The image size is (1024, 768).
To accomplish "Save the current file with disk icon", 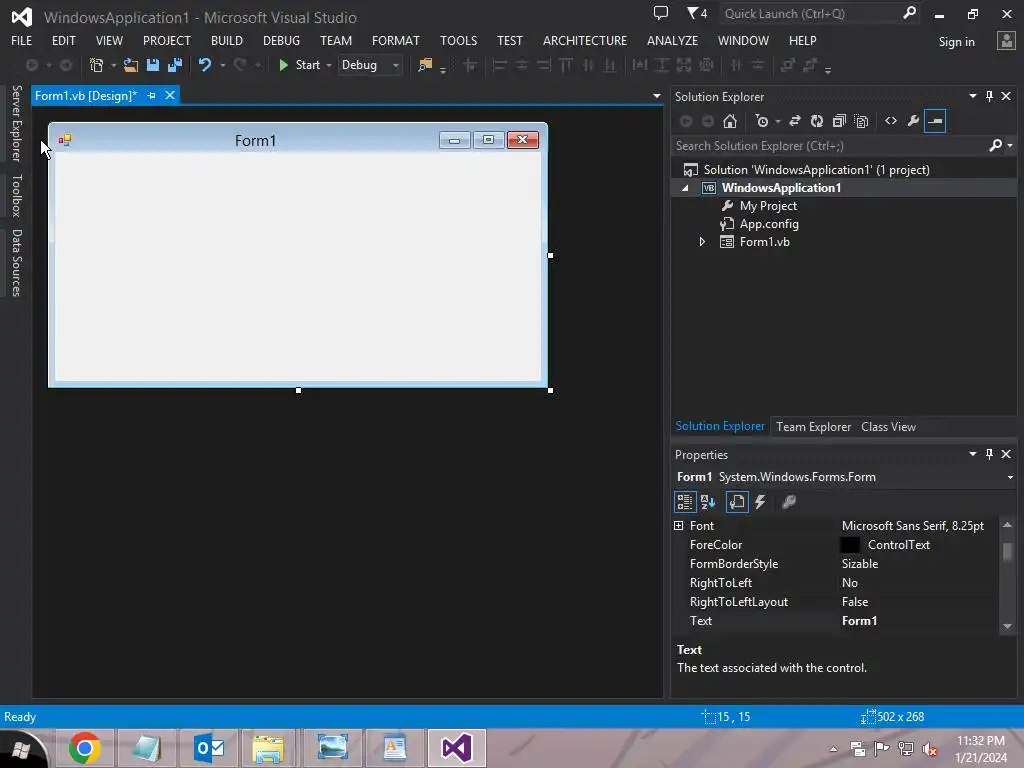I will pos(153,65).
